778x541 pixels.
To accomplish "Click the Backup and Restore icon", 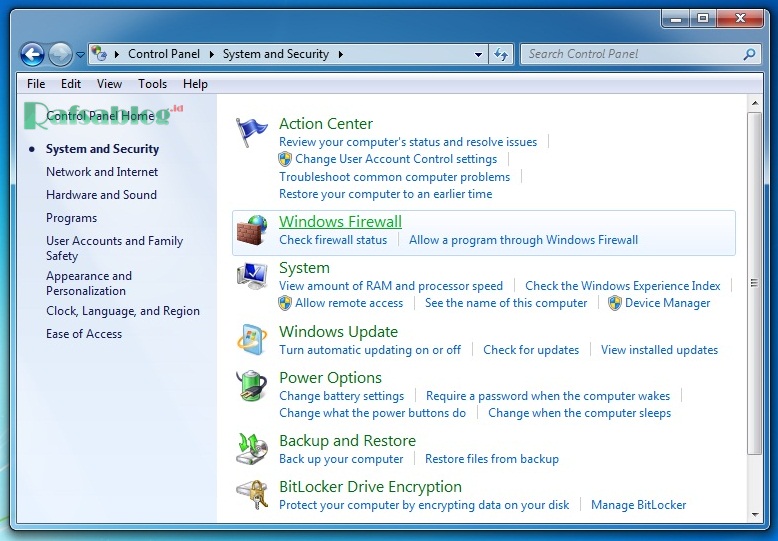I will [252, 449].
